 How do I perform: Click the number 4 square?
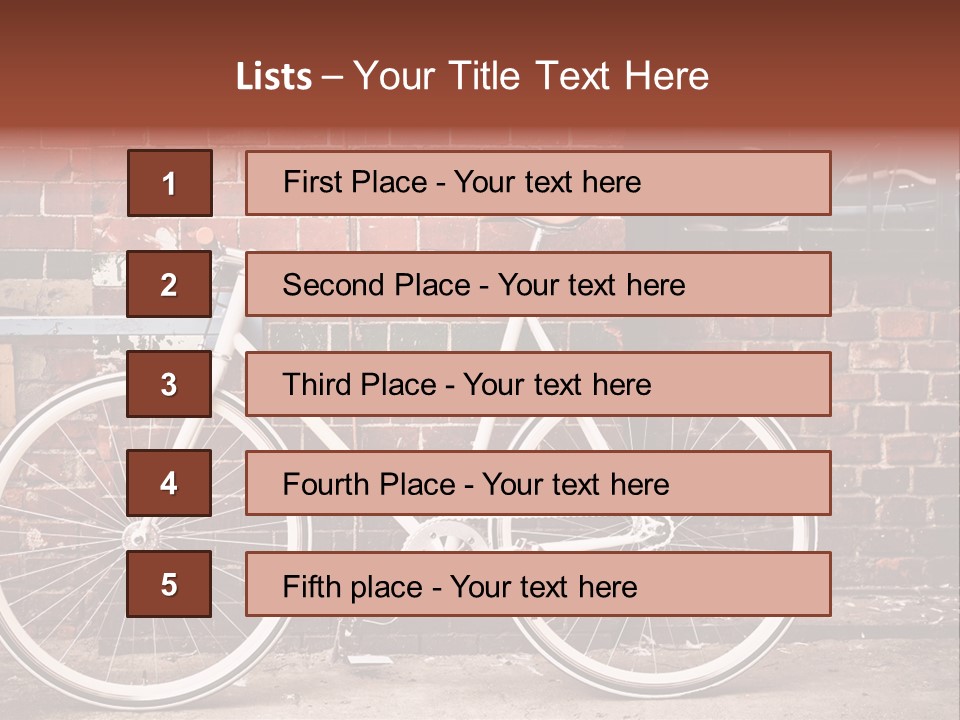click(x=169, y=484)
